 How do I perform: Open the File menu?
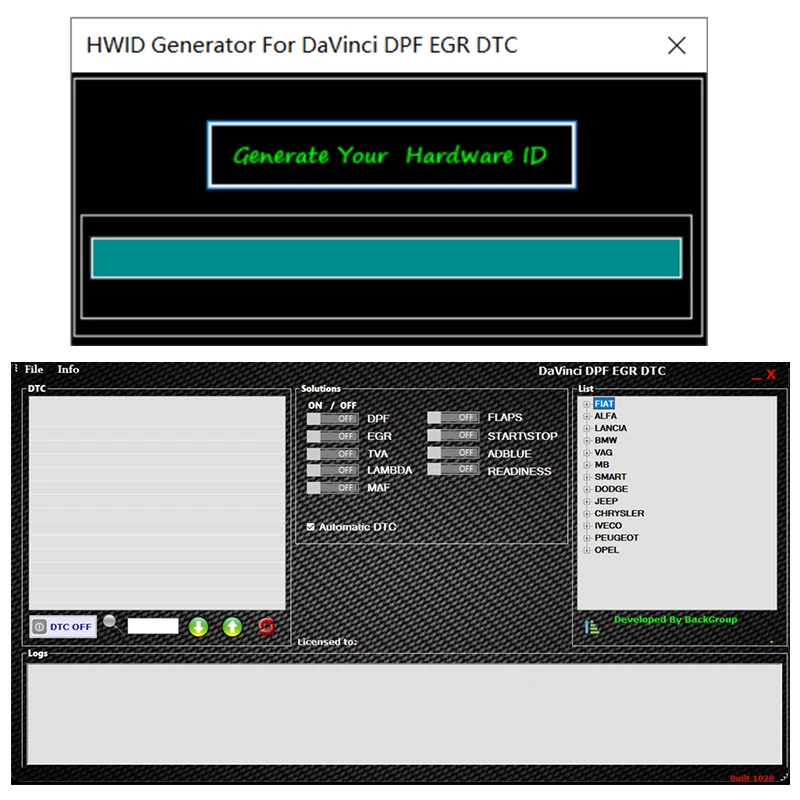35,369
